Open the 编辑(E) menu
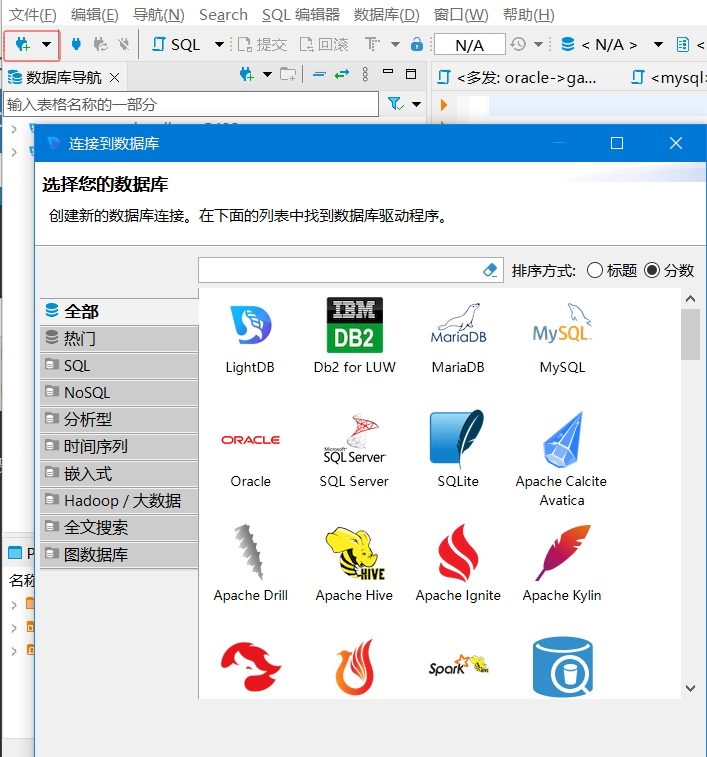This screenshot has width=707, height=757. coord(95,15)
